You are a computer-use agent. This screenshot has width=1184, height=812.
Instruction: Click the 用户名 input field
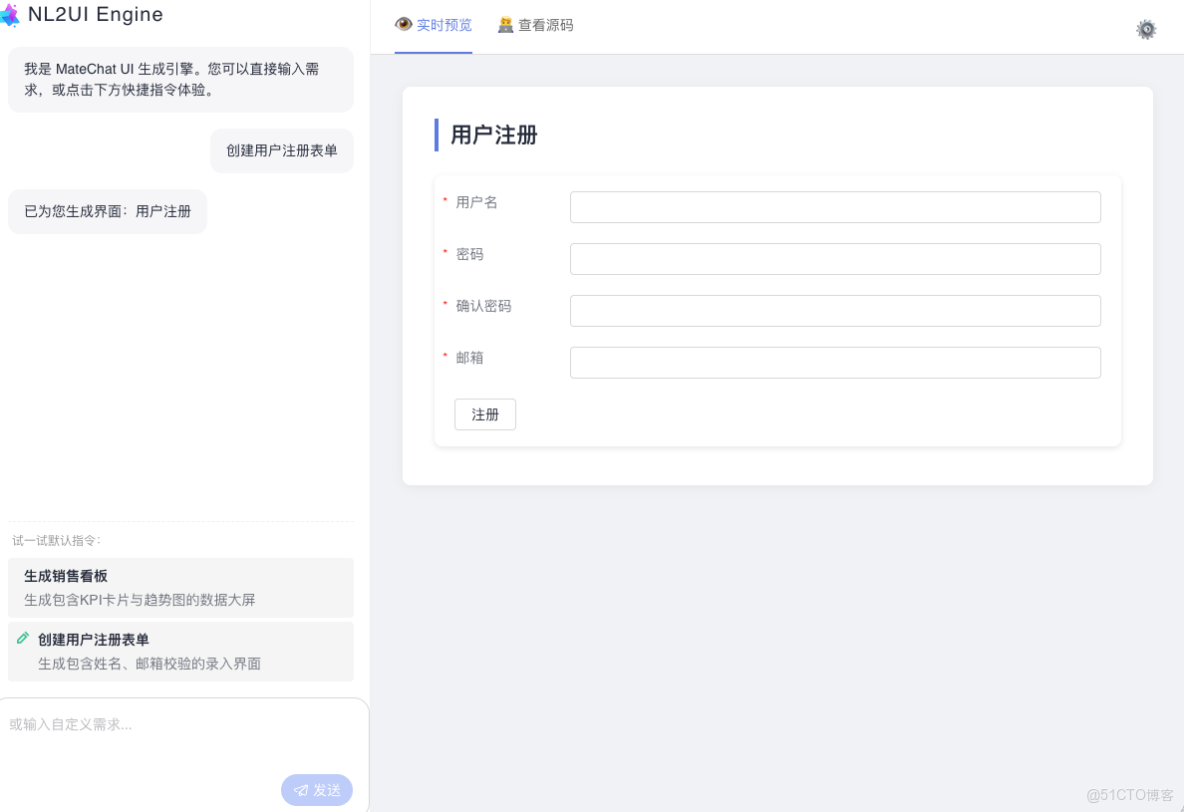tap(835, 207)
